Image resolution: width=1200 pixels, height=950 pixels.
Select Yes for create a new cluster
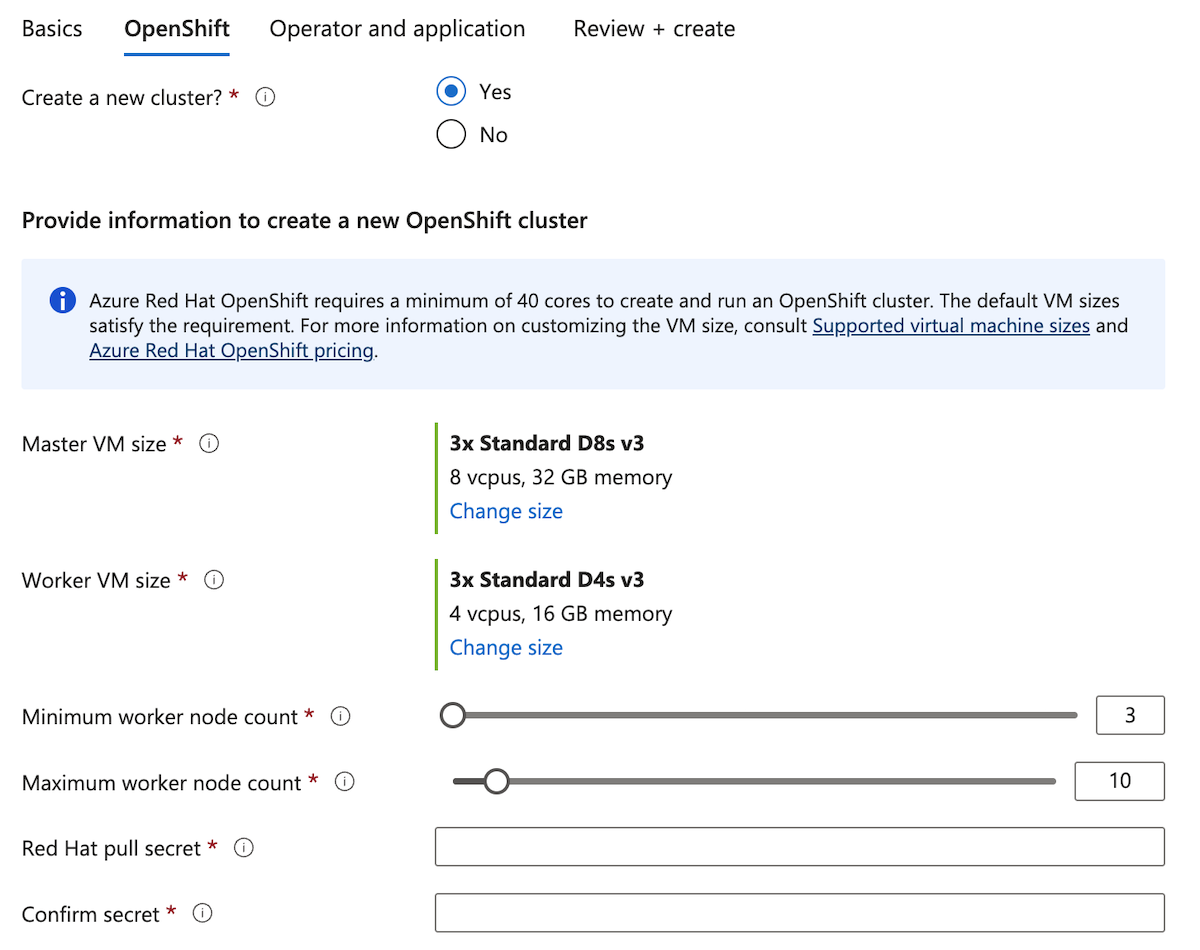451,92
